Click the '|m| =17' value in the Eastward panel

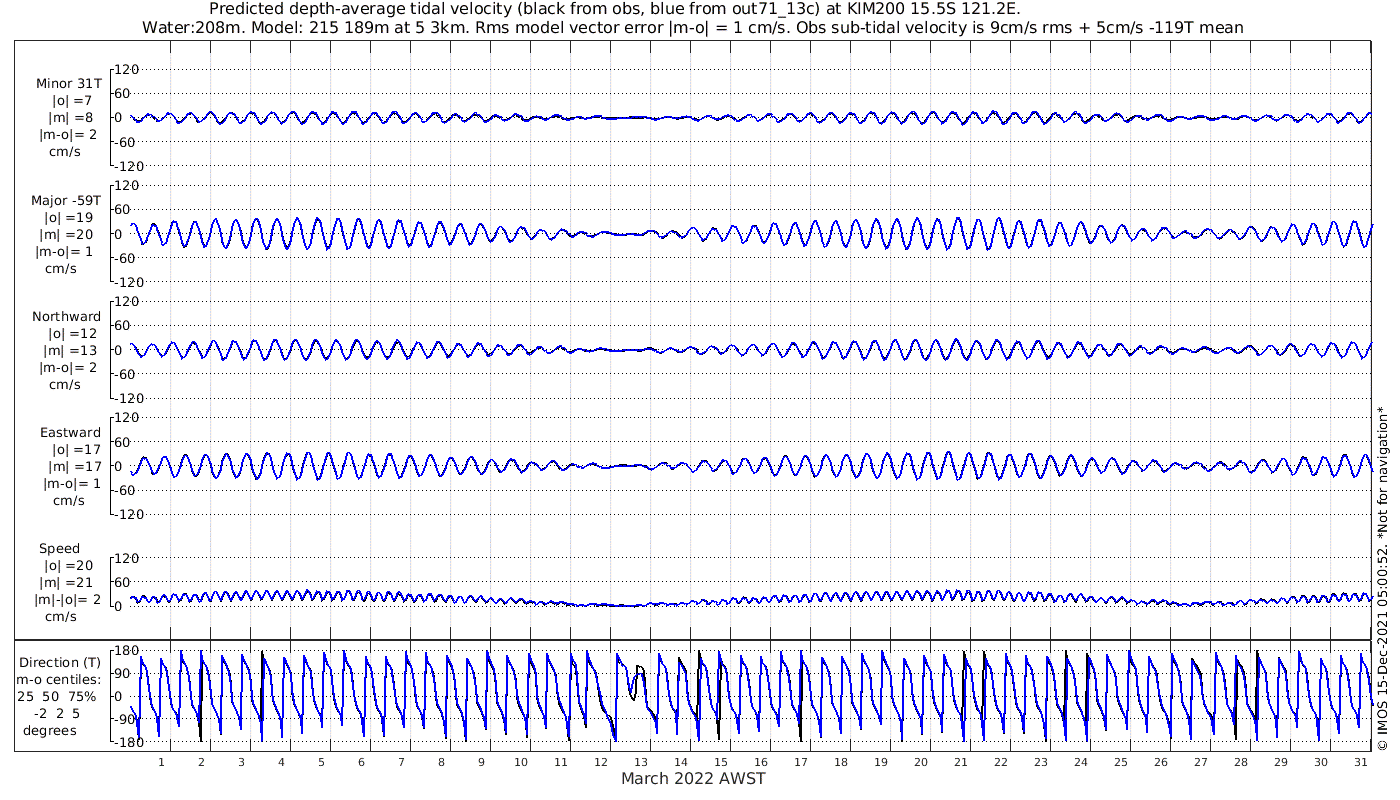[x=72, y=467]
